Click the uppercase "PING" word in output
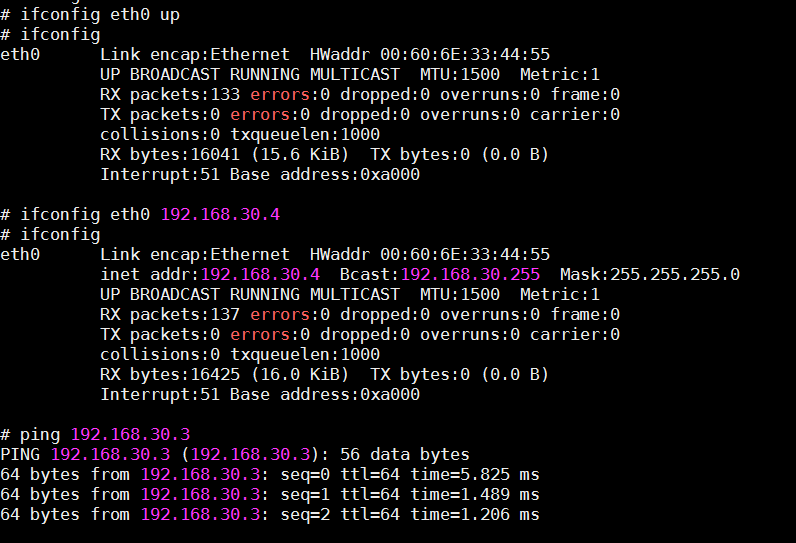796x543 pixels. (20, 455)
